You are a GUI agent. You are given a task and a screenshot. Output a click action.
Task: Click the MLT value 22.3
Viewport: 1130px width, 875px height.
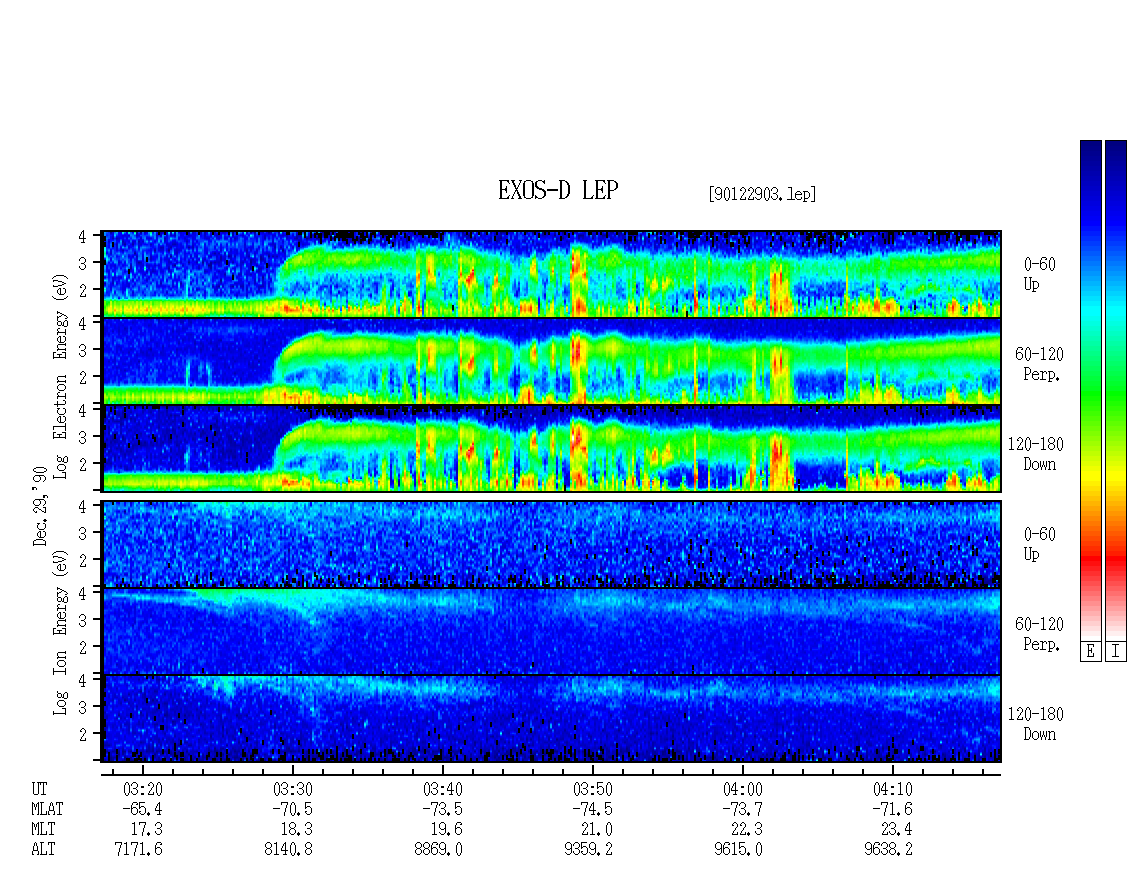pyautogui.click(x=746, y=830)
